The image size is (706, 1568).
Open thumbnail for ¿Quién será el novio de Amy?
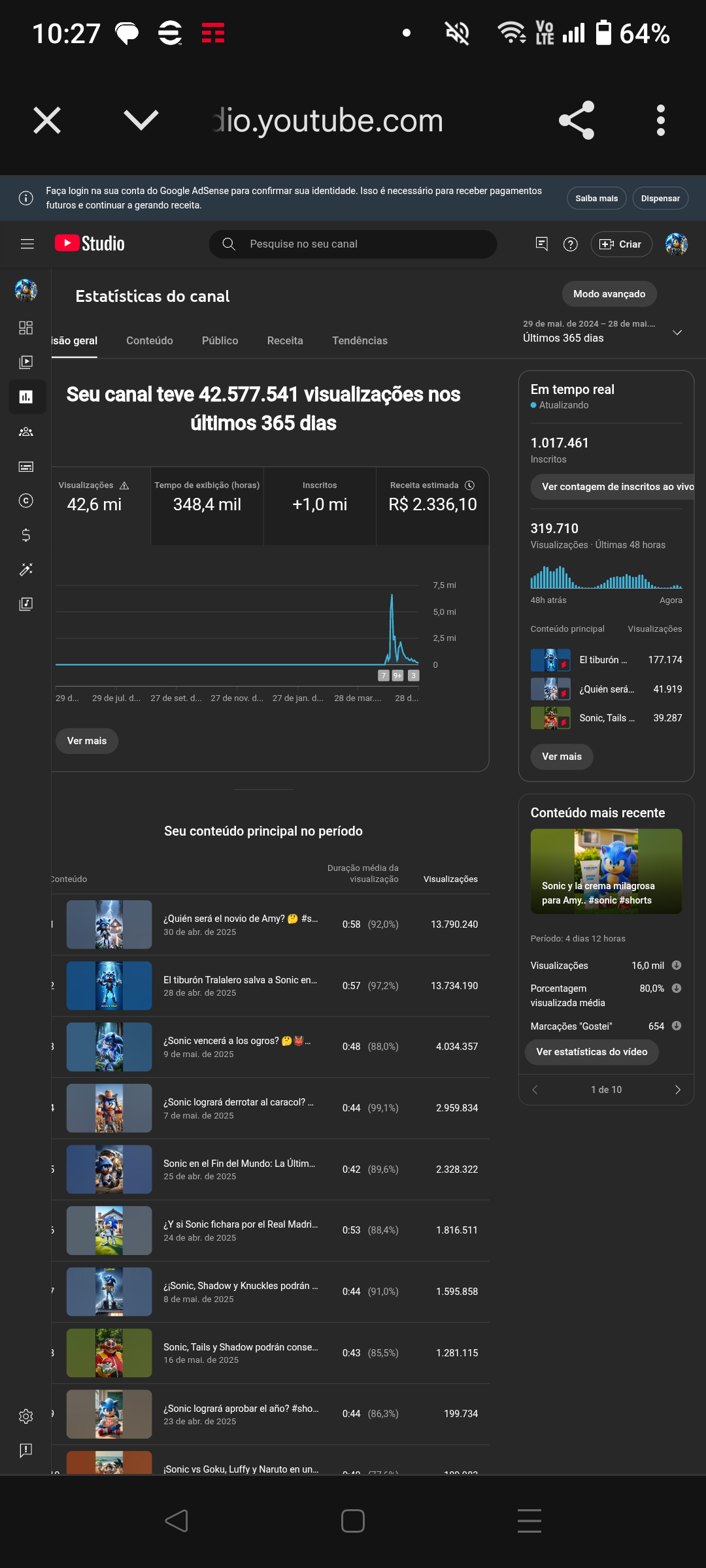pyautogui.click(x=109, y=924)
